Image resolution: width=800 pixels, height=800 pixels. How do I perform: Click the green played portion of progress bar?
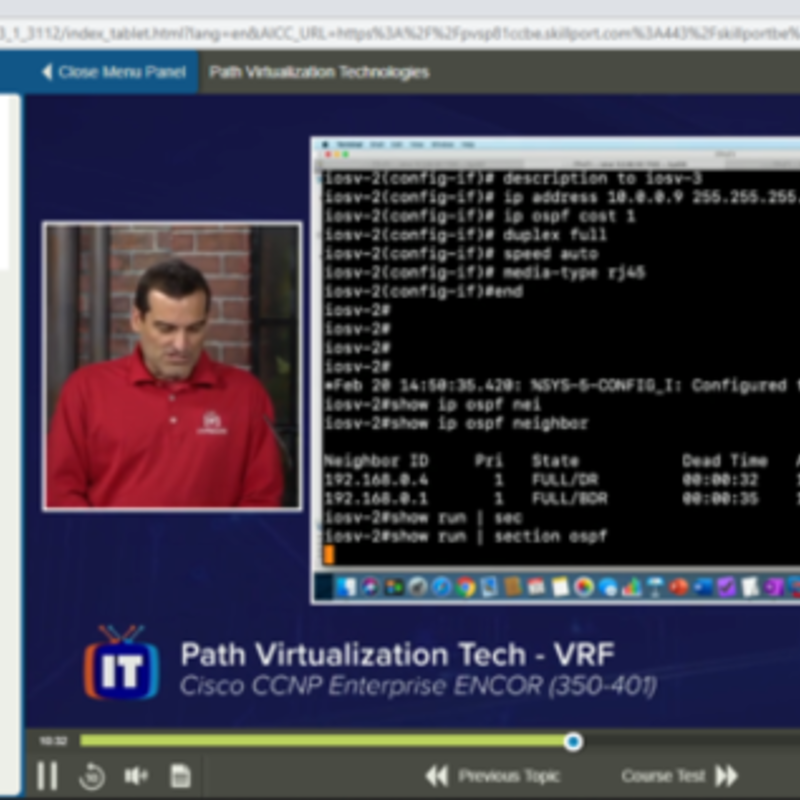coord(322,741)
